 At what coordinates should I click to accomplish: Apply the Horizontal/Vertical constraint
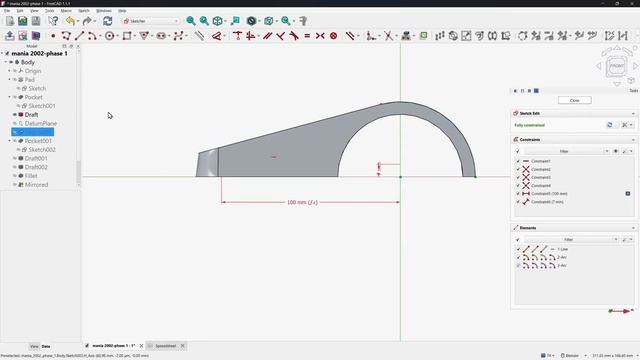[251, 36]
